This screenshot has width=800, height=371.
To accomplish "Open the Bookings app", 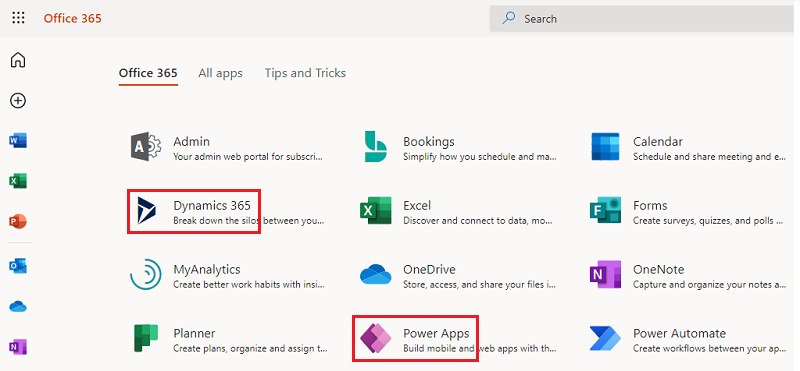I will point(459,147).
